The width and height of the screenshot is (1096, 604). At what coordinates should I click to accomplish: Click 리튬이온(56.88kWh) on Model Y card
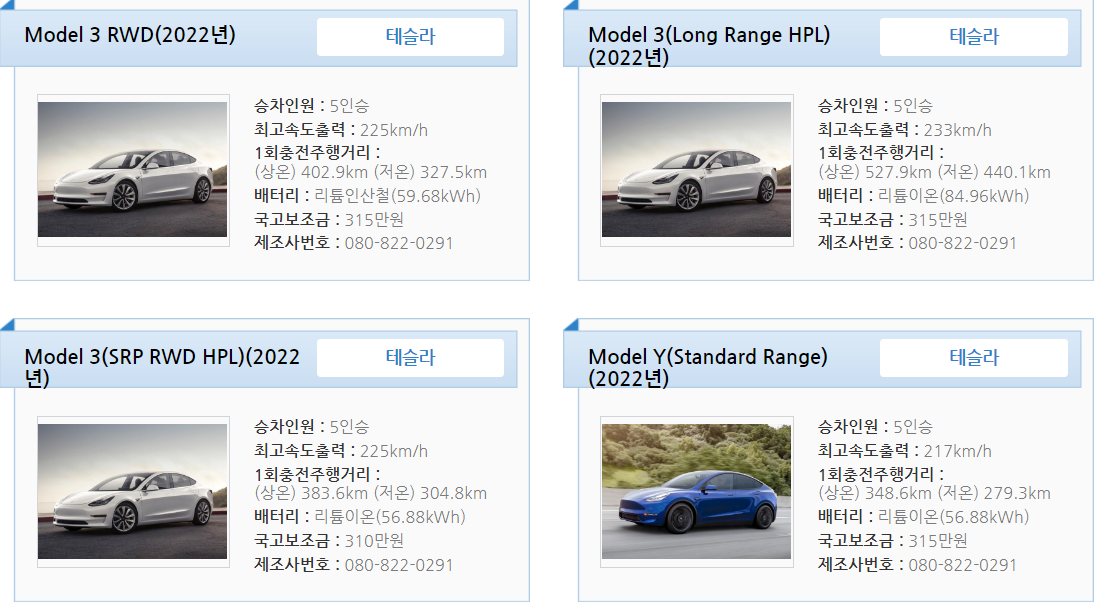(x=953, y=517)
